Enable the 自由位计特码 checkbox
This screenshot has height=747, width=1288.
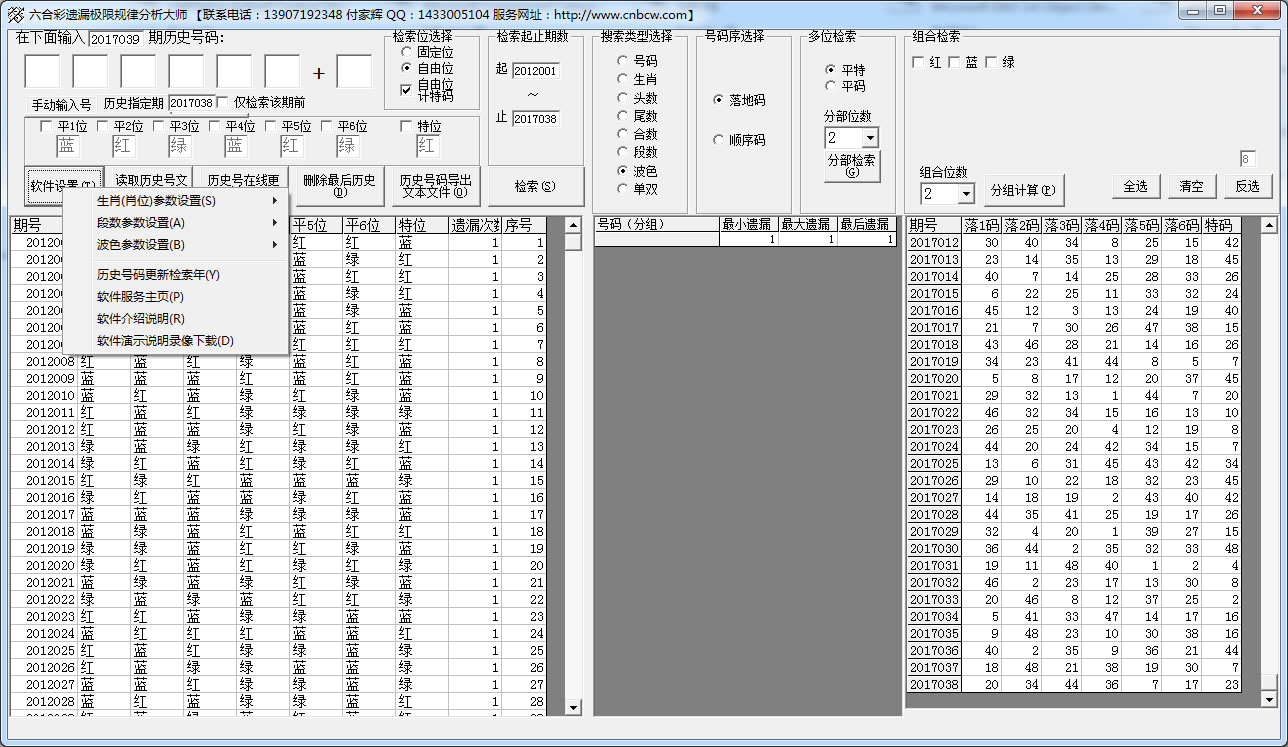coord(406,90)
